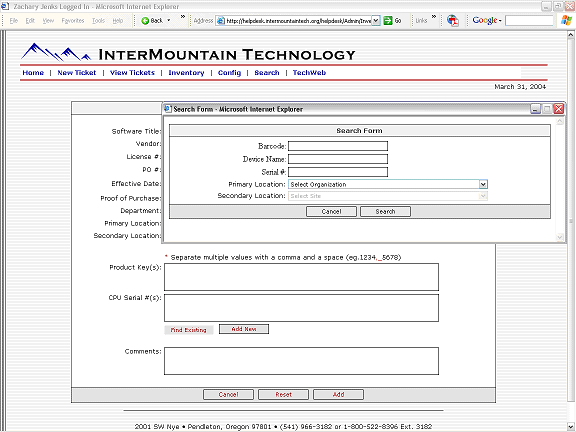
Task: Click the March 31, 2004 date text
Action: click(x=520, y=87)
